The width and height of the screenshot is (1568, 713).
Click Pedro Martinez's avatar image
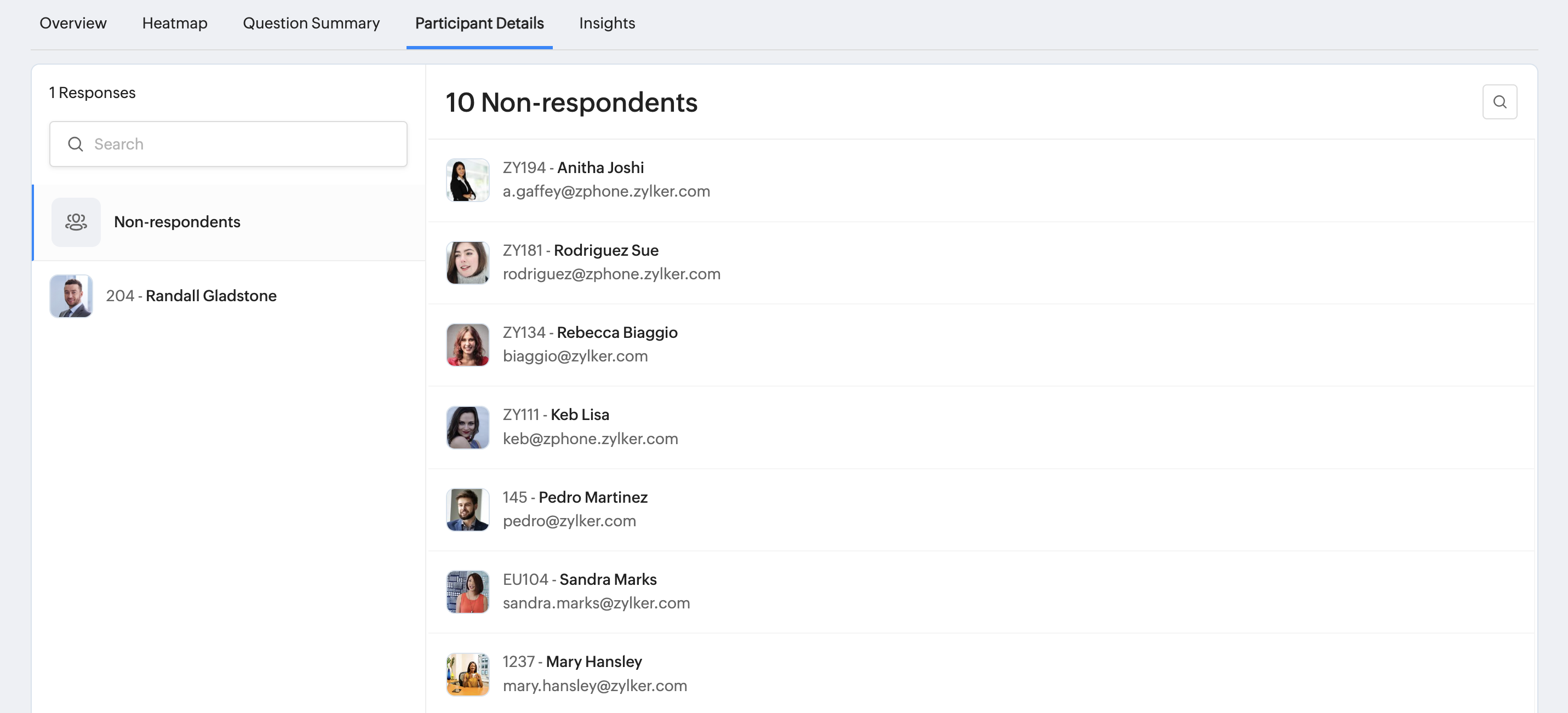pos(467,510)
